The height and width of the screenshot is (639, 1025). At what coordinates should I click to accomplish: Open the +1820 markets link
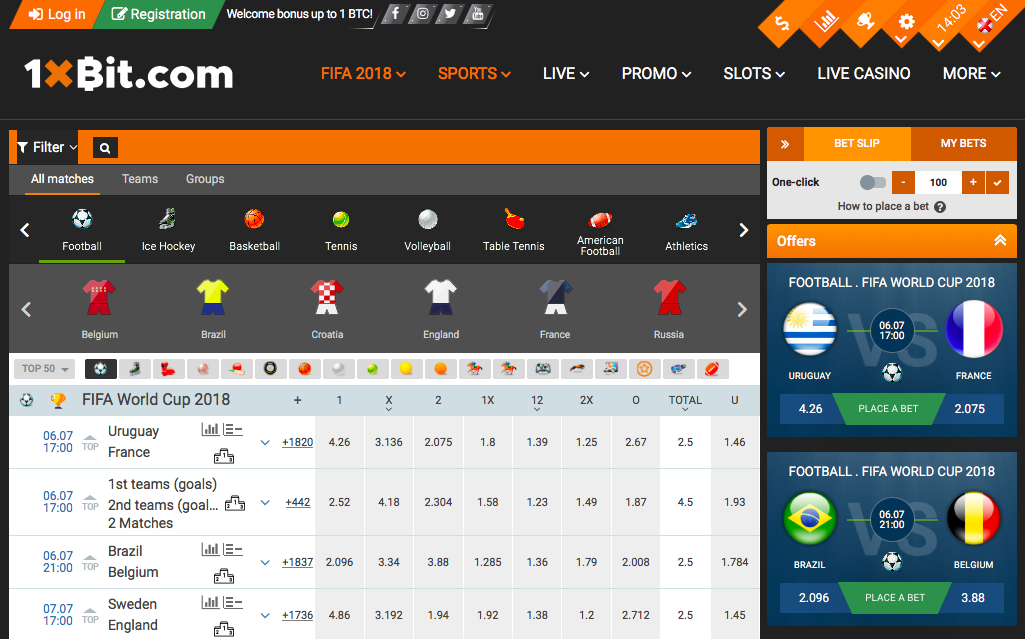(x=297, y=442)
